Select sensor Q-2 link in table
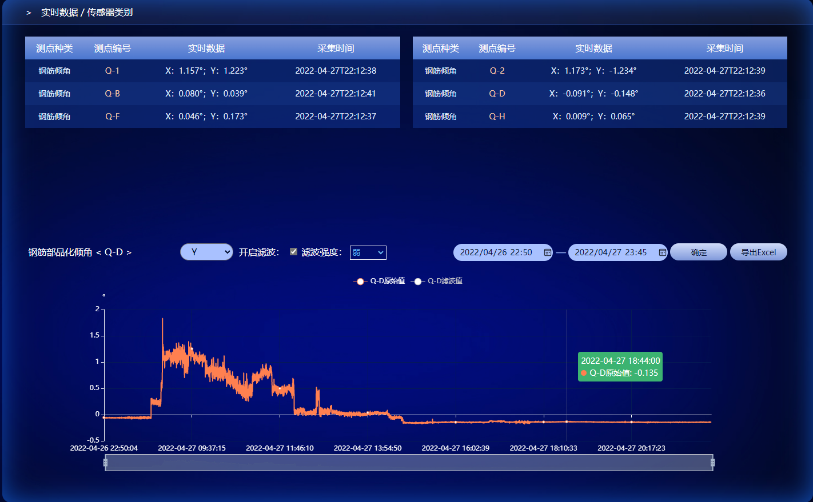Screen dimensions: 813x502 [497, 71]
